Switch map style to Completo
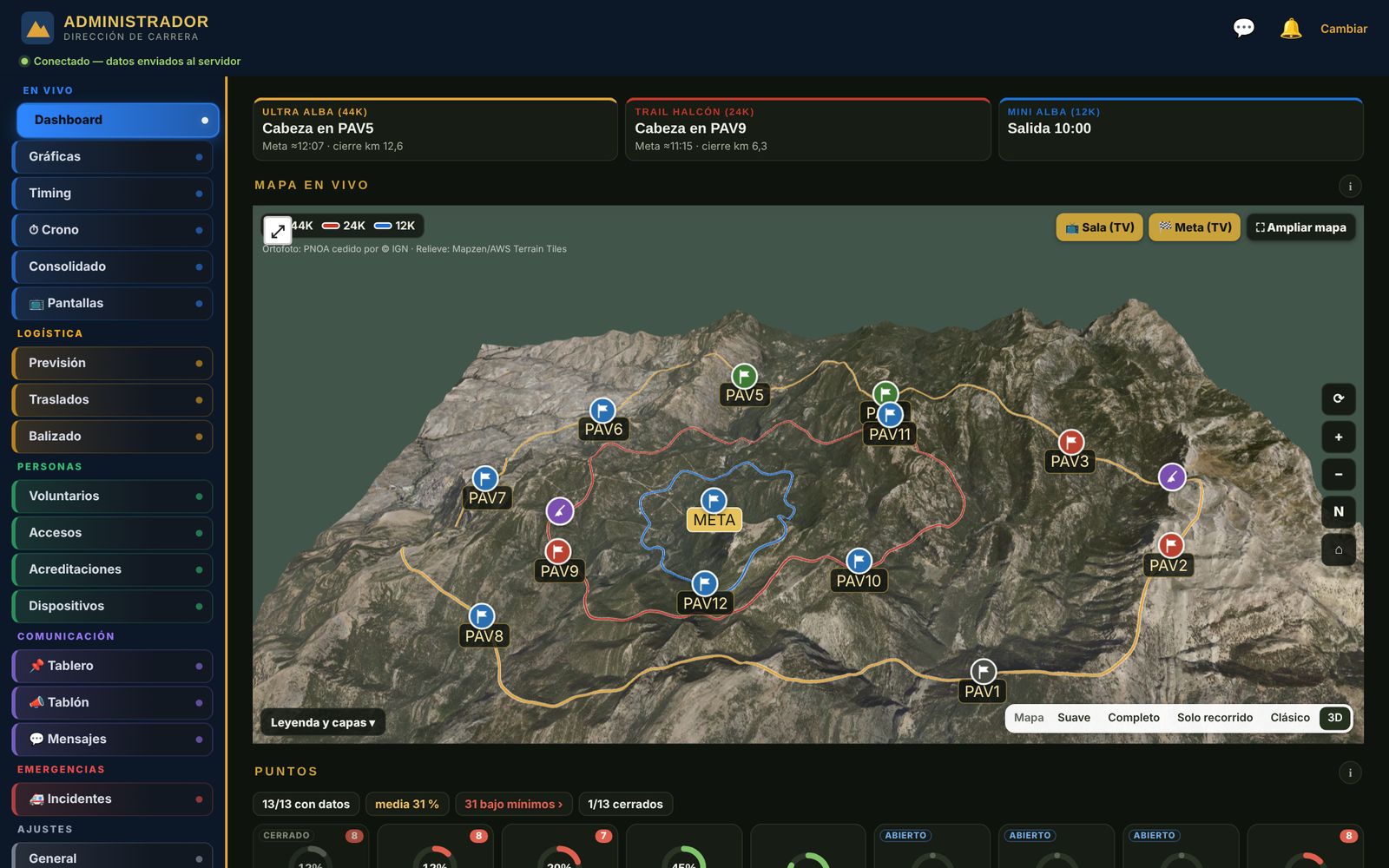 [x=1134, y=718]
